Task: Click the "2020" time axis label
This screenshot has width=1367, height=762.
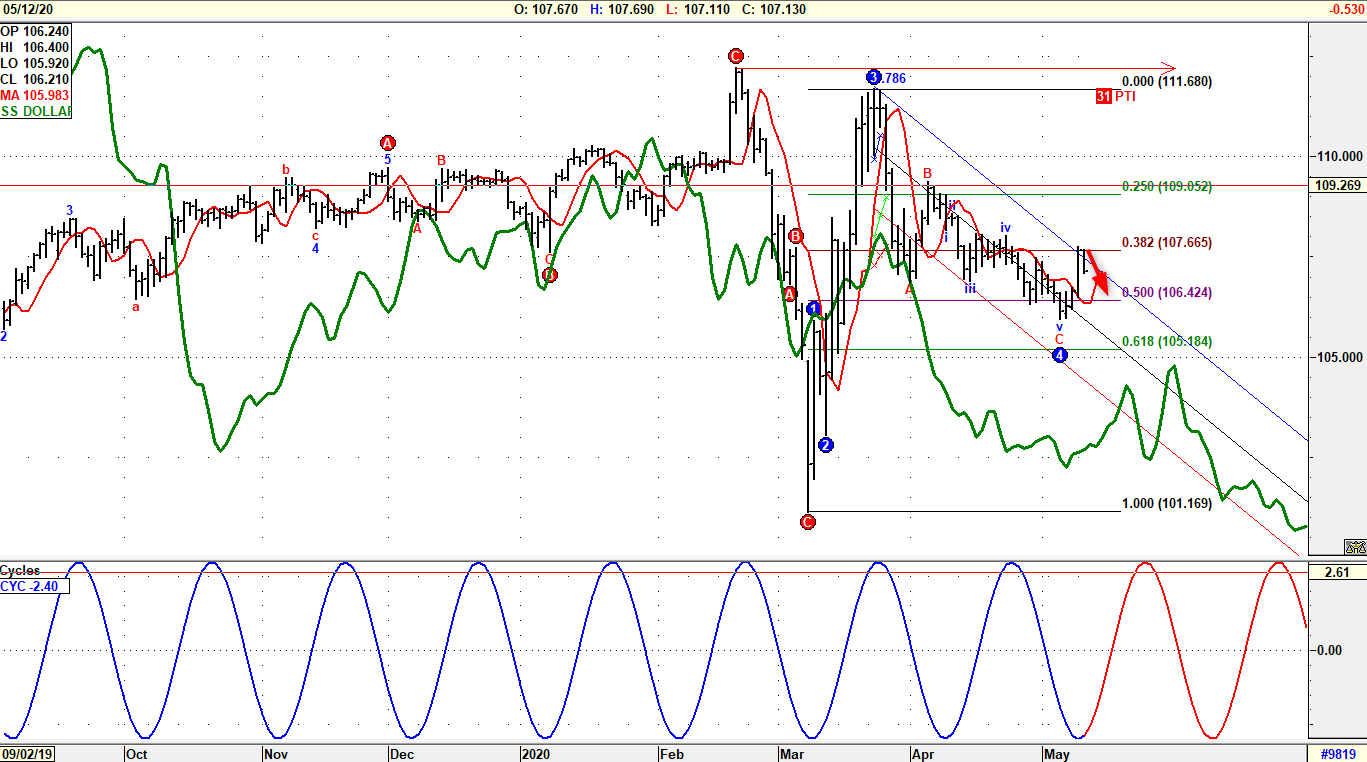Action: (x=536, y=754)
